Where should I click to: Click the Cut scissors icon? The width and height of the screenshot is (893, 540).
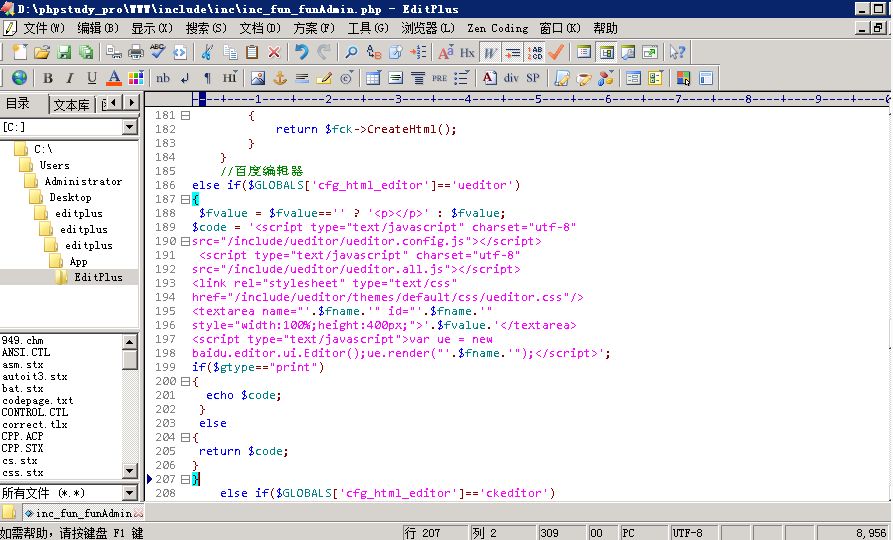click(207, 52)
